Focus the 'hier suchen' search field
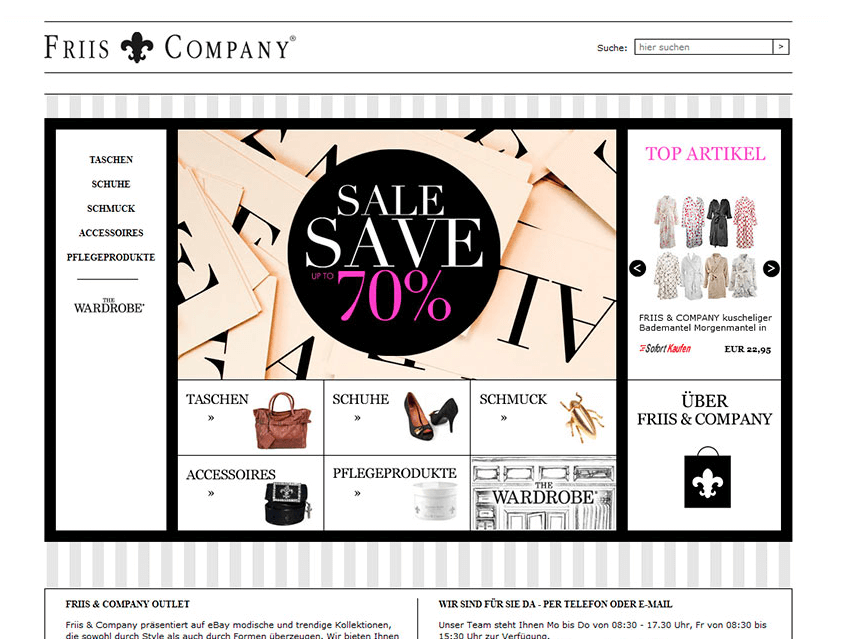This screenshot has height=639, width=852. click(x=703, y=47)
